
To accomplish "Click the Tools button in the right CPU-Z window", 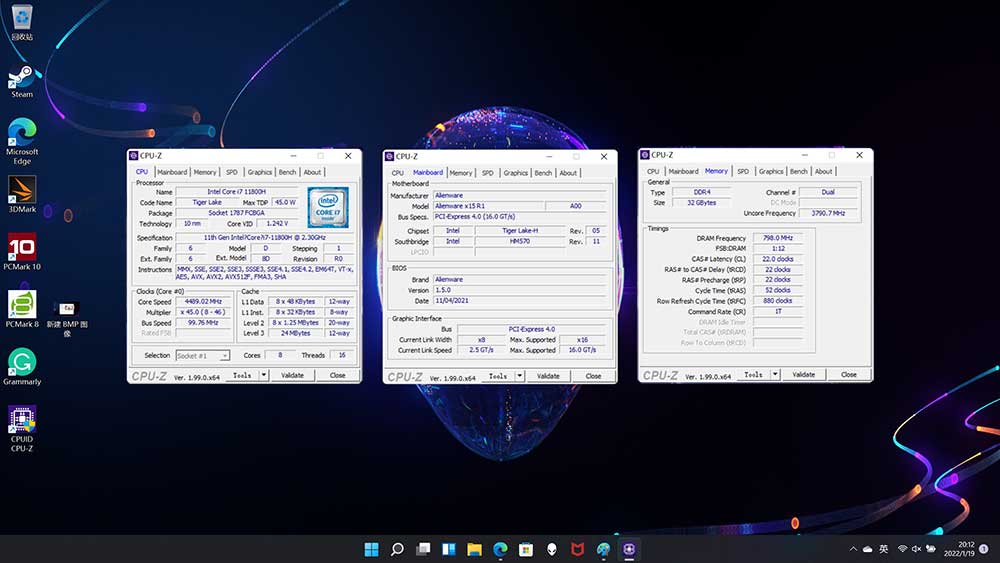I will pyautogui.click(x=754, y=375).
